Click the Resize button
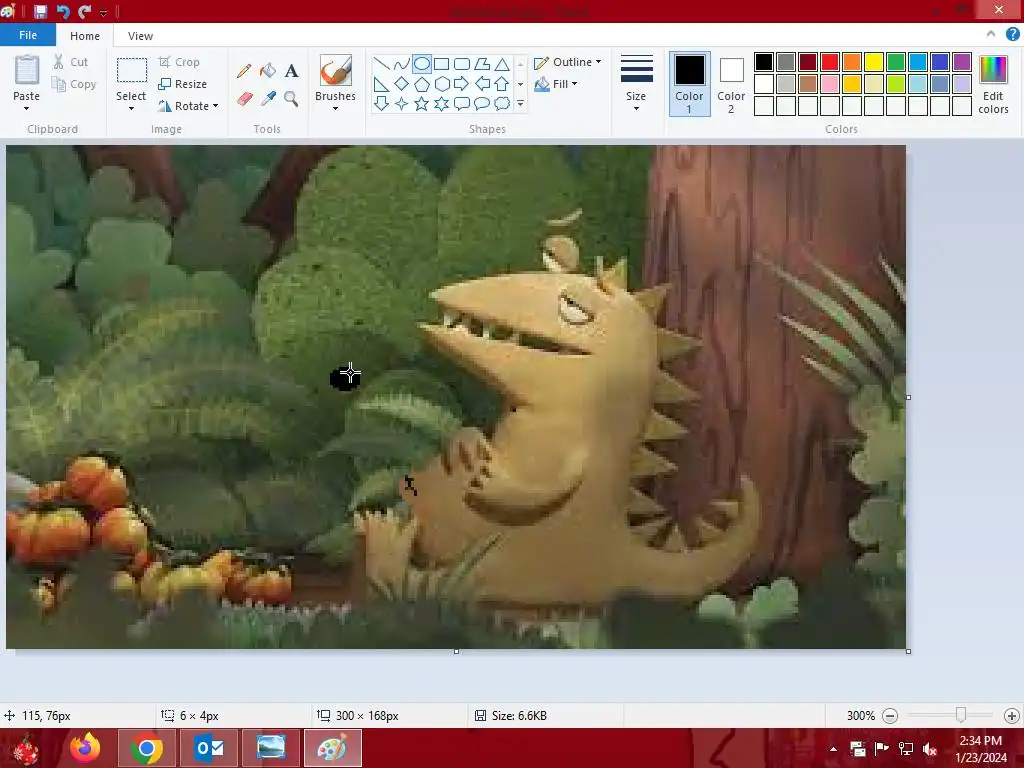1024x768 pixels. [183, 84]
